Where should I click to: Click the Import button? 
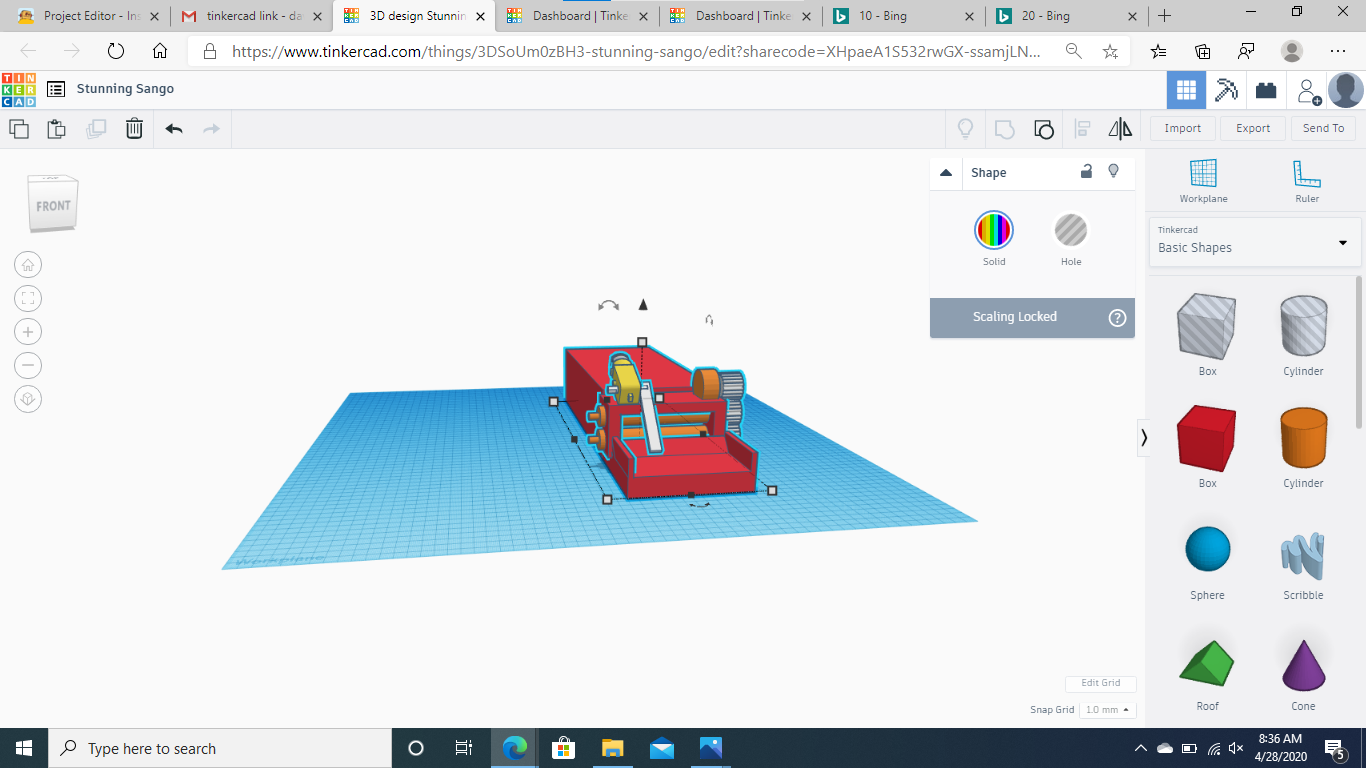coord(1182,128)
